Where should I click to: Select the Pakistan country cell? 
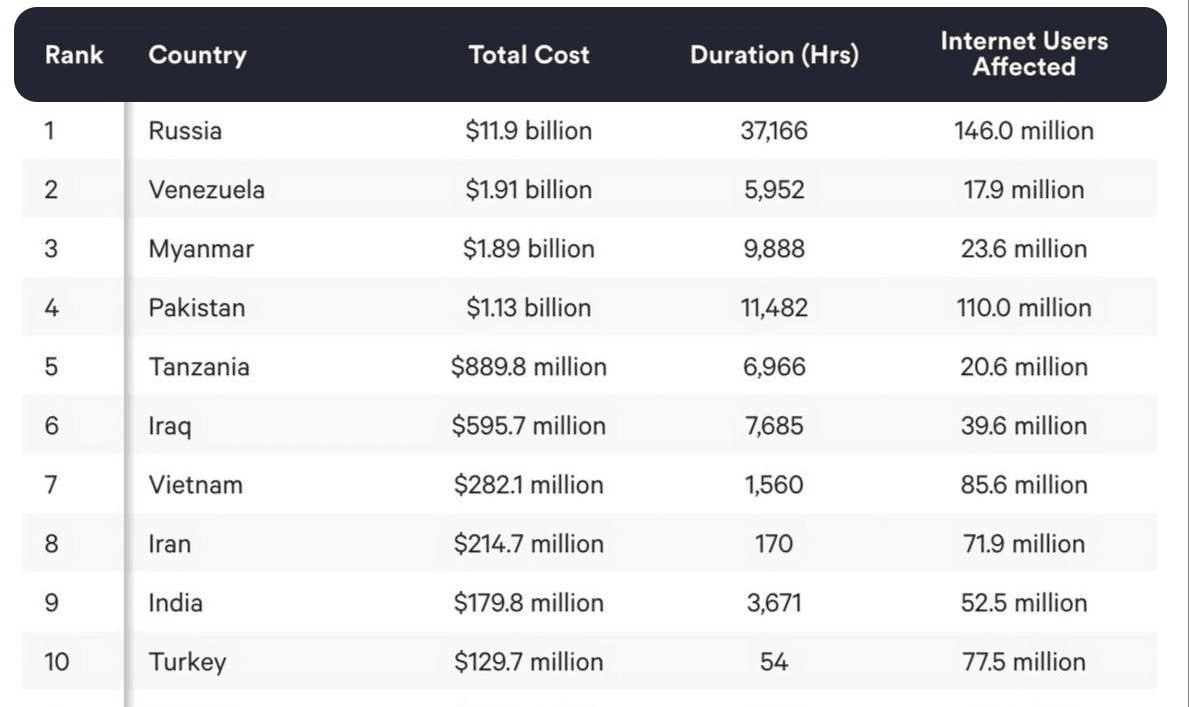[197, 308]
